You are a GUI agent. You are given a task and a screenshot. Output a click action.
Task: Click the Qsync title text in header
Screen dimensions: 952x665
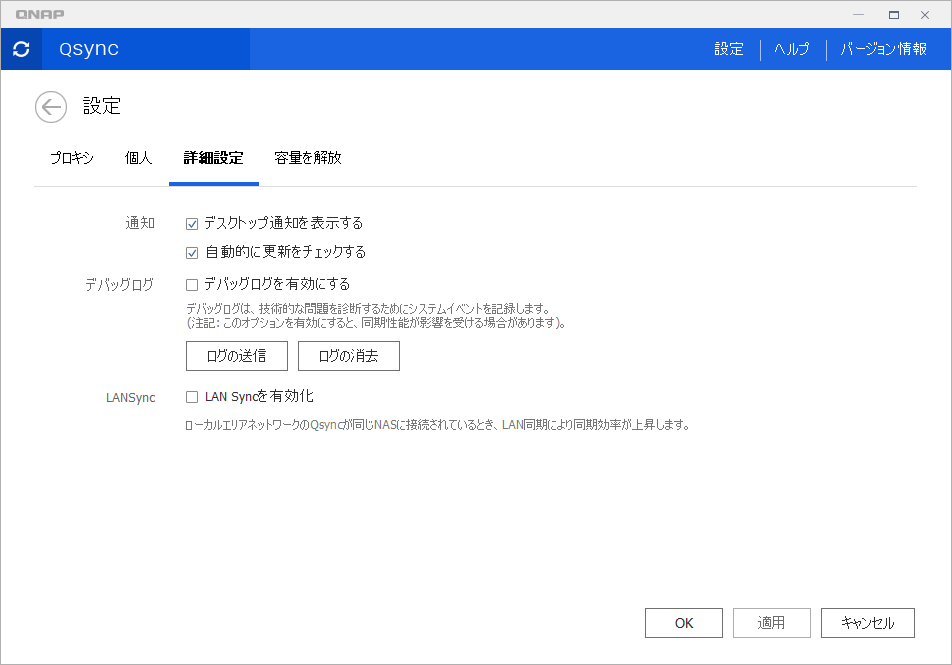tap(89, 49)
